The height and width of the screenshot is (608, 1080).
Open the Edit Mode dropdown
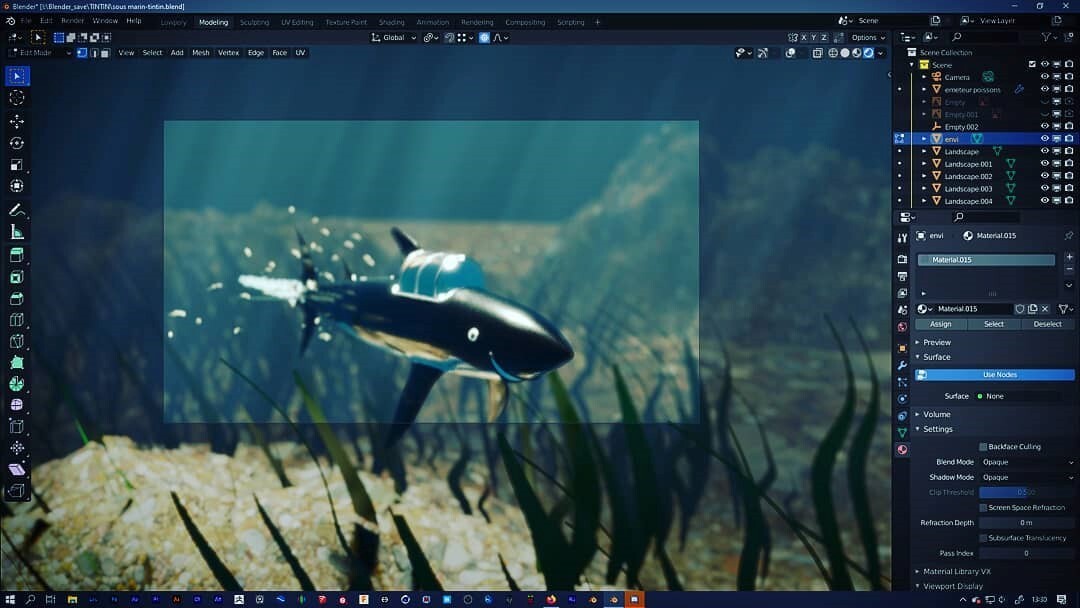pyautogui.click(x=39, y=53)
